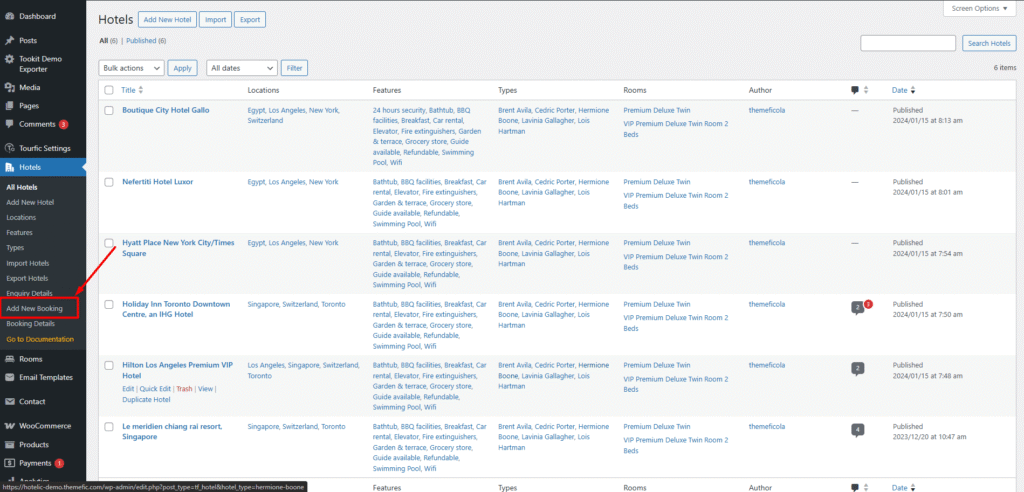This screenshot has width=1024, height=492.
Task: Tick the checkbox for Boutique City Hotel Gallo
Action: point(109,110)
